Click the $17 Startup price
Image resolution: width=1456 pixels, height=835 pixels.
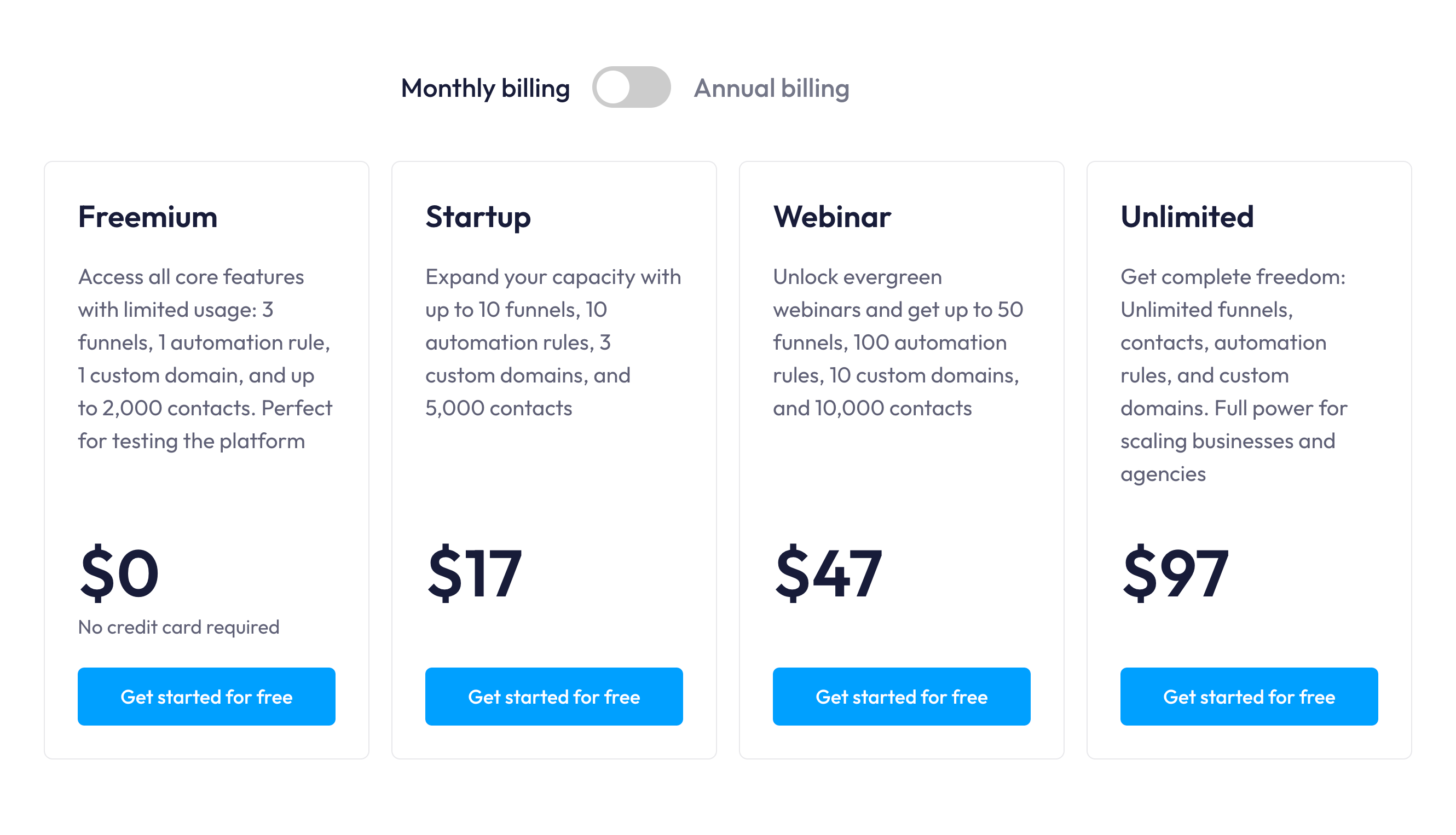(x=475, y=572)
